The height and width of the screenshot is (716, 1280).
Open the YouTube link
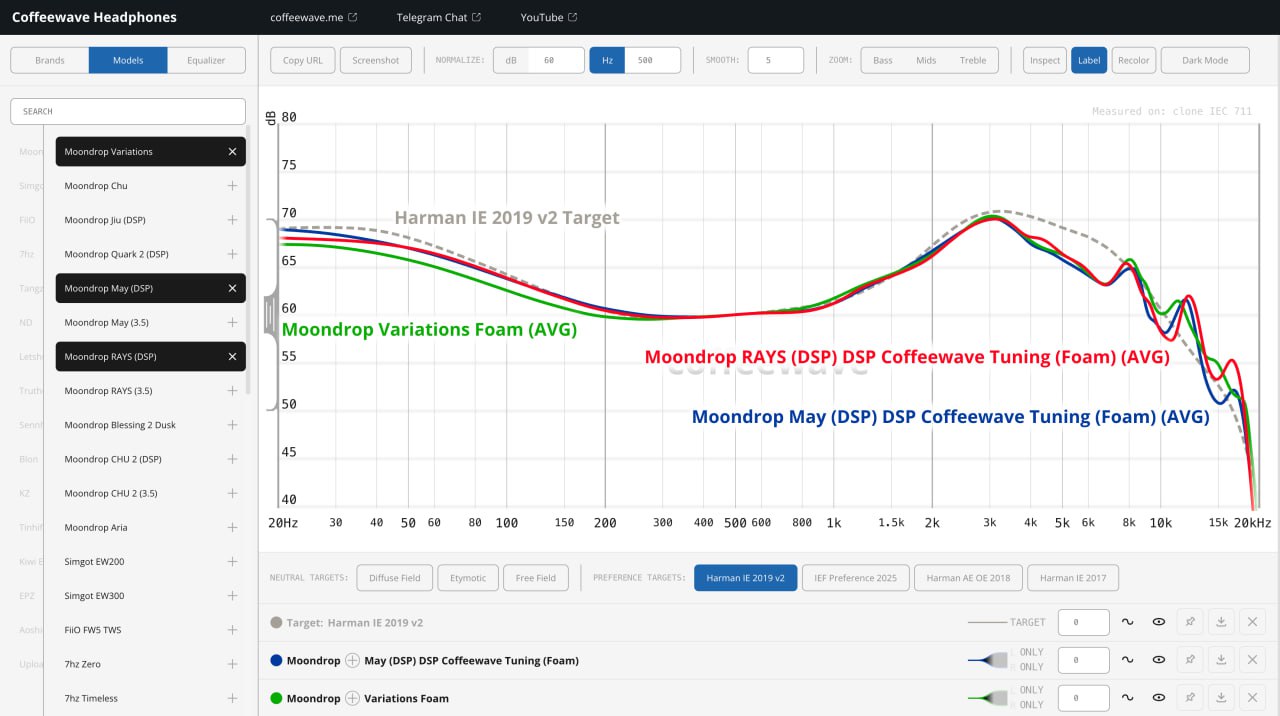point(548,17)
